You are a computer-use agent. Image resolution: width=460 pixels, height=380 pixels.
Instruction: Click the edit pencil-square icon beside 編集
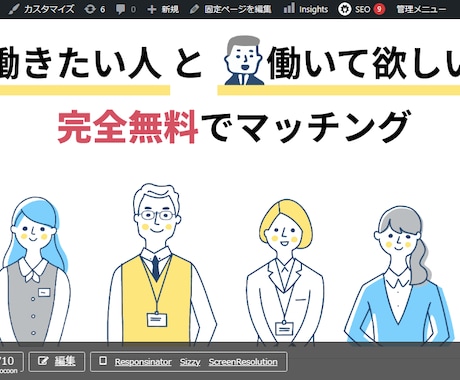pos(43,361)
